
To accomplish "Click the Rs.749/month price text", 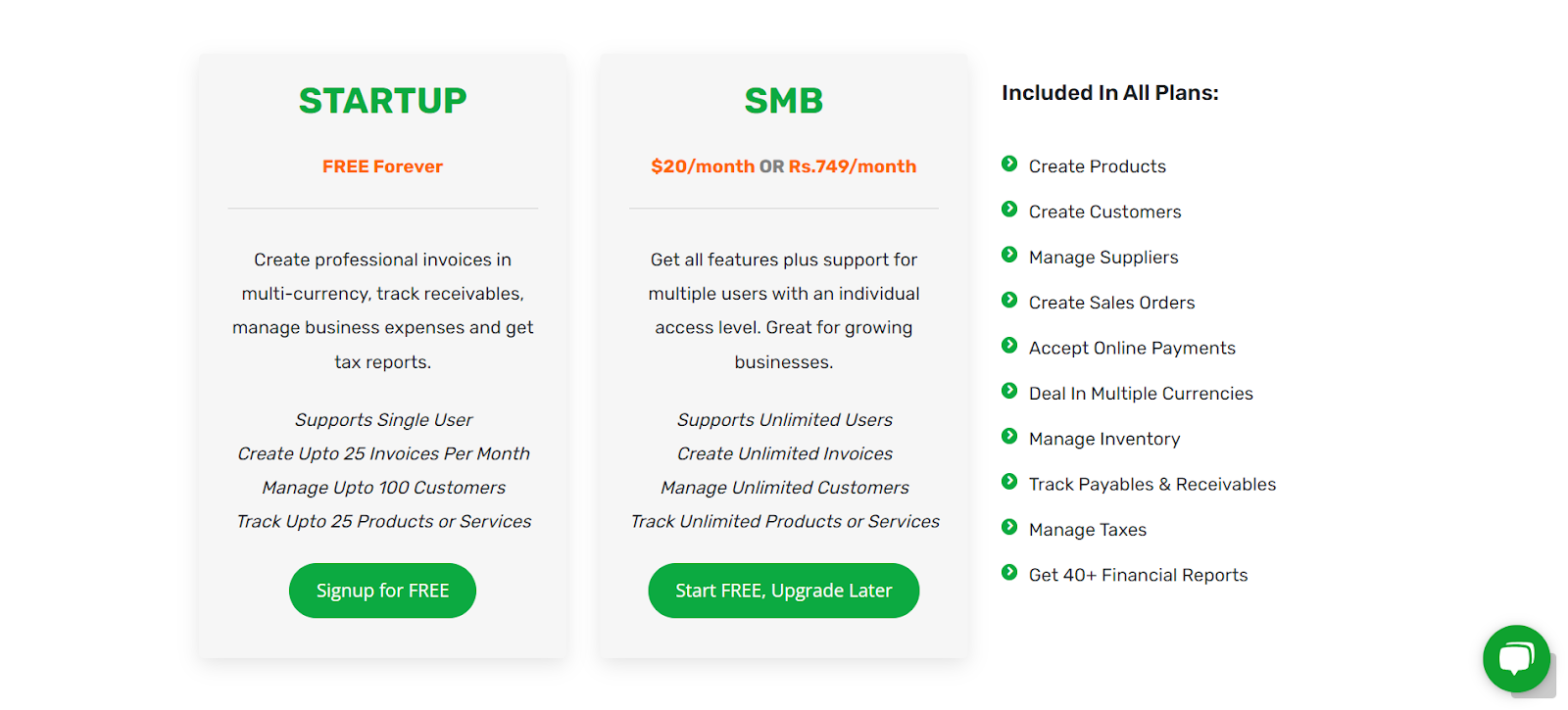I will (x=855, y=166).
